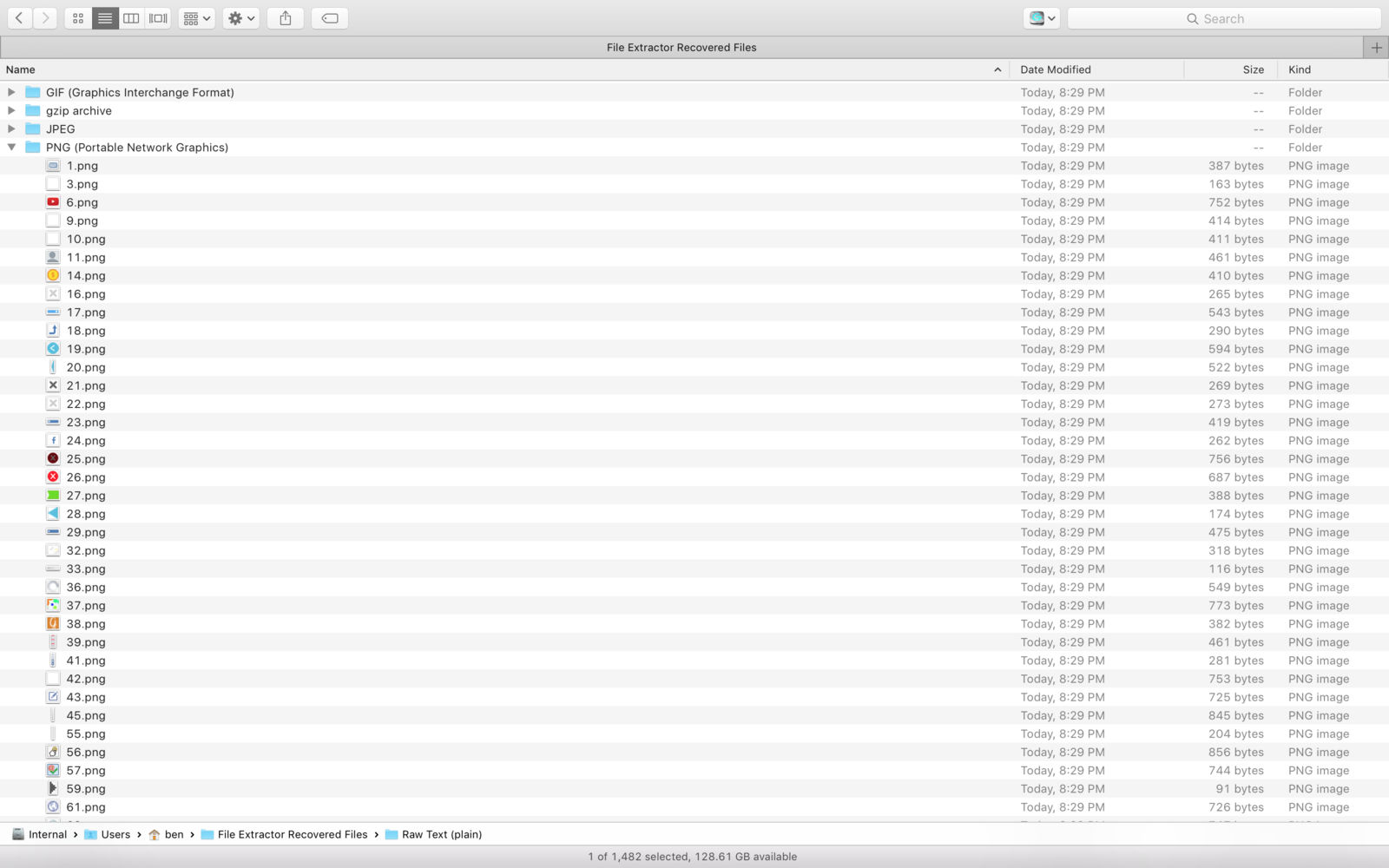Image resolution: width=1389 pixels, height=868 pixels.
Task: Open the action gear menu
Action: 241,18
